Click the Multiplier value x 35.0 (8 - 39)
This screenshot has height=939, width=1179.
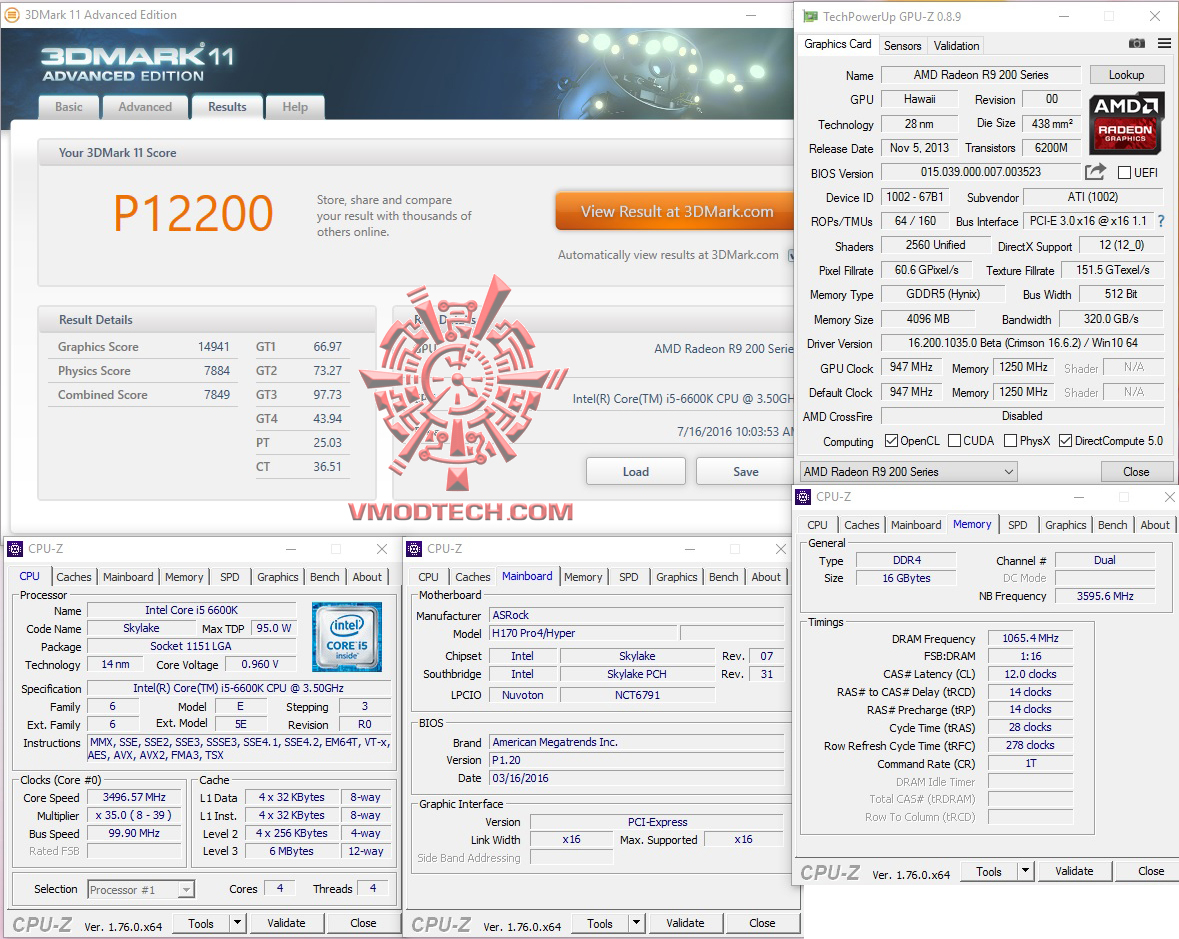point(134,815)
